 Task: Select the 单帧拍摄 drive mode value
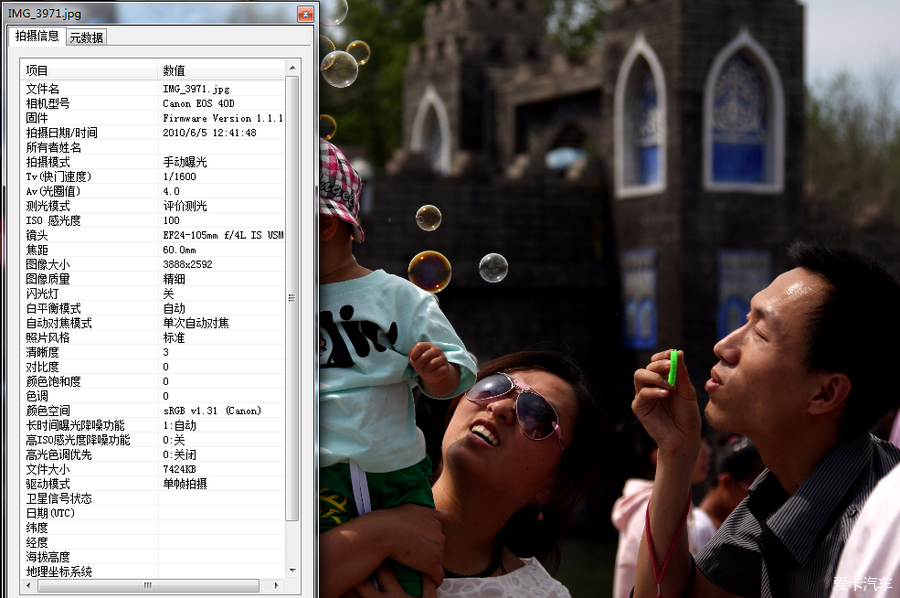pos(185,484)
